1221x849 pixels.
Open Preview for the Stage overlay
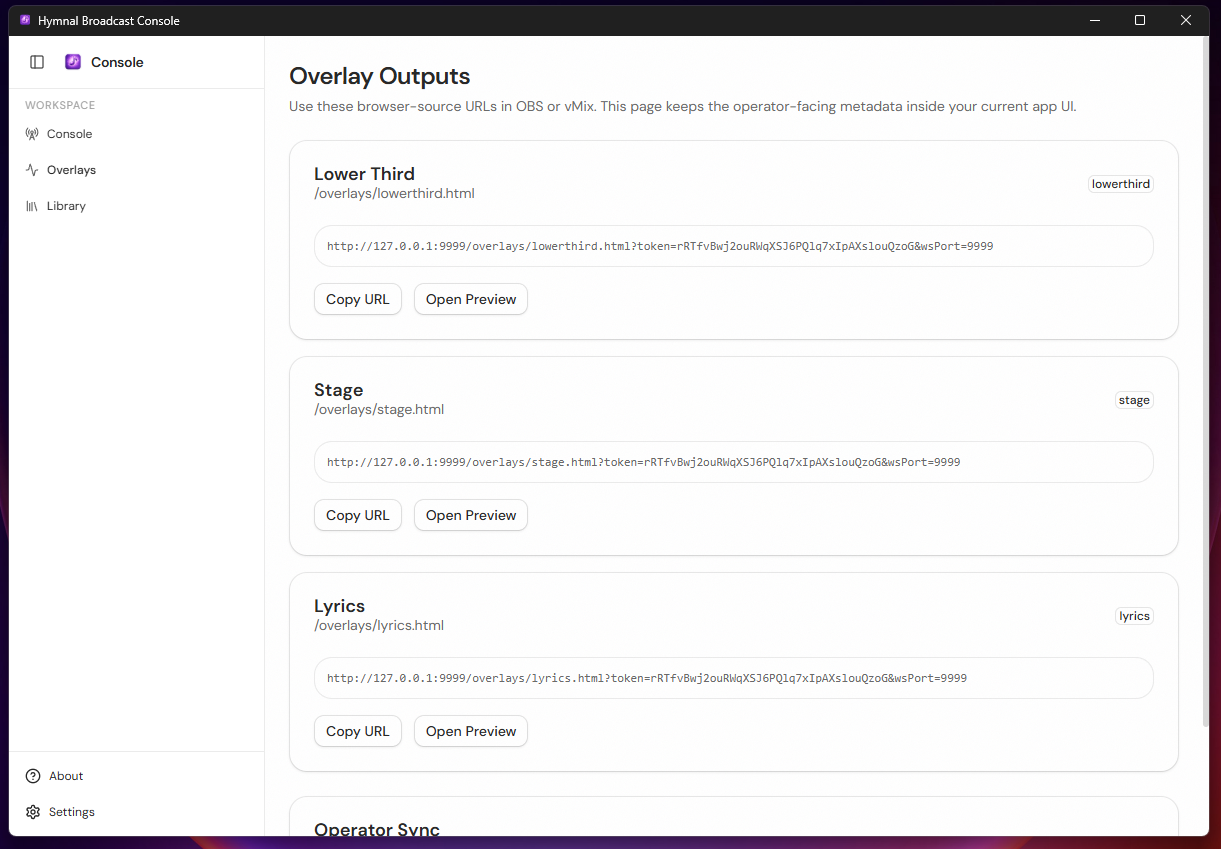[471, 515]
